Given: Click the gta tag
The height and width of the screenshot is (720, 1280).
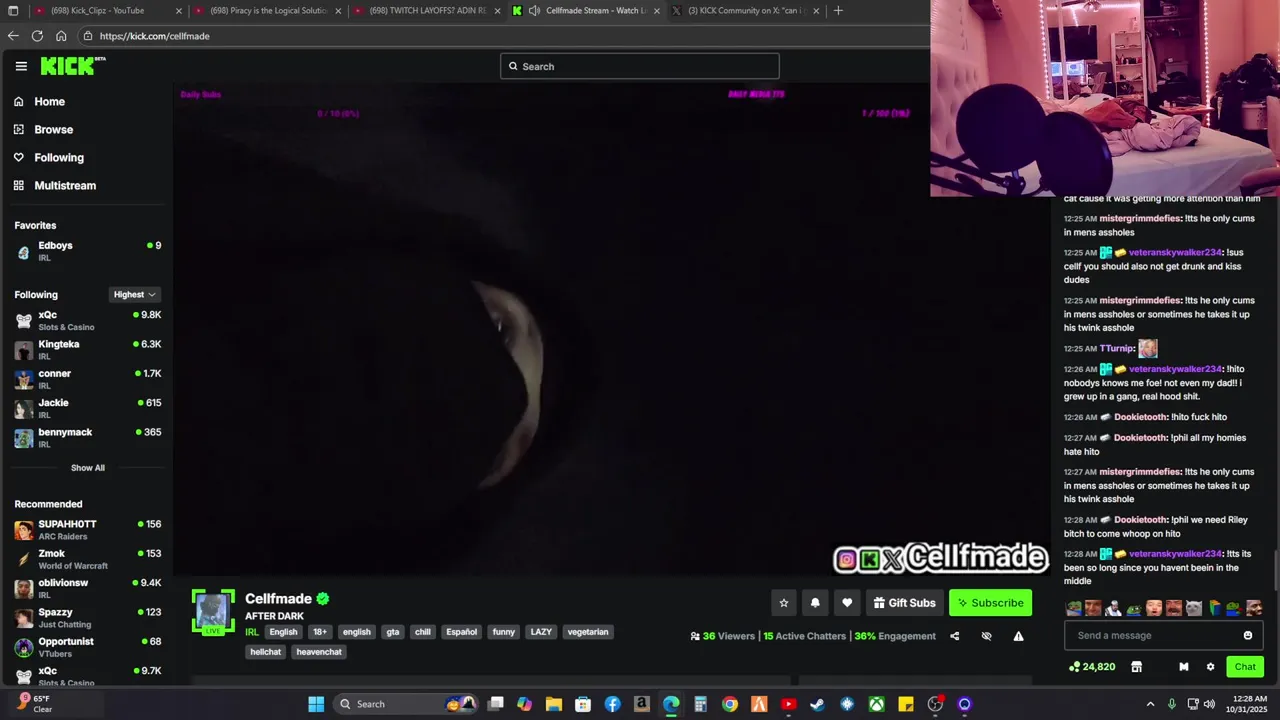Looking at the screenshot, I should 393,632.
